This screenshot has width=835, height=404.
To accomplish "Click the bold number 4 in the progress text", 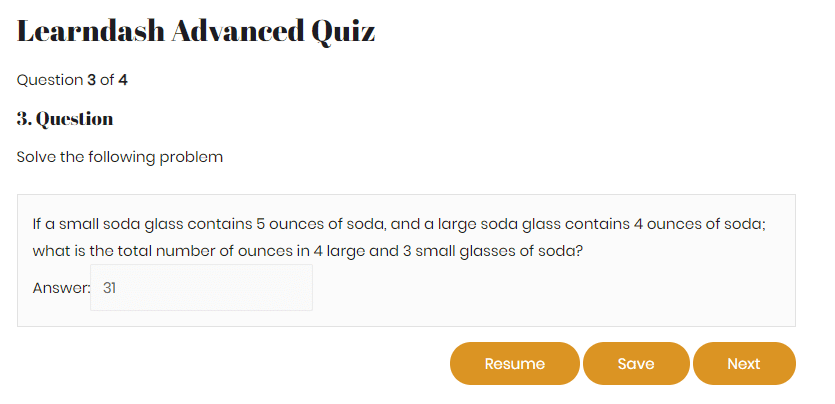I will [123, 80].
